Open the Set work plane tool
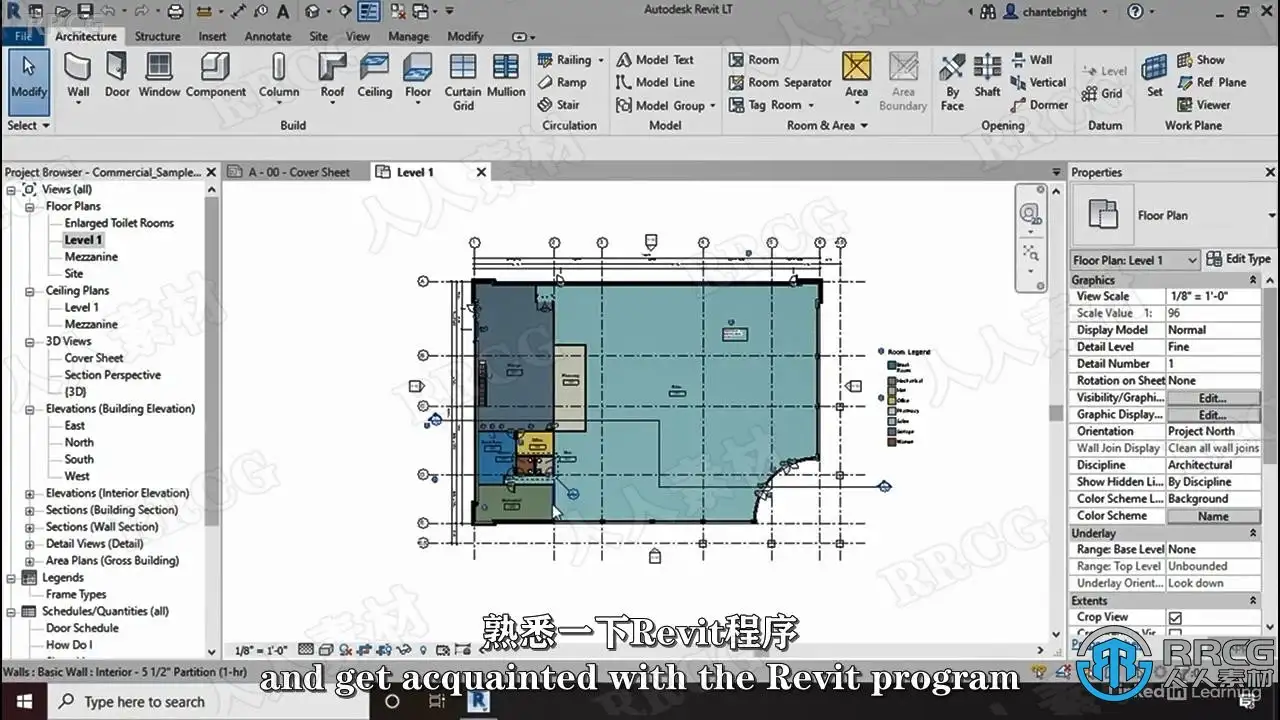Screen dimensions: 1280x720 pyautogui.click(x=1155, y=76)
